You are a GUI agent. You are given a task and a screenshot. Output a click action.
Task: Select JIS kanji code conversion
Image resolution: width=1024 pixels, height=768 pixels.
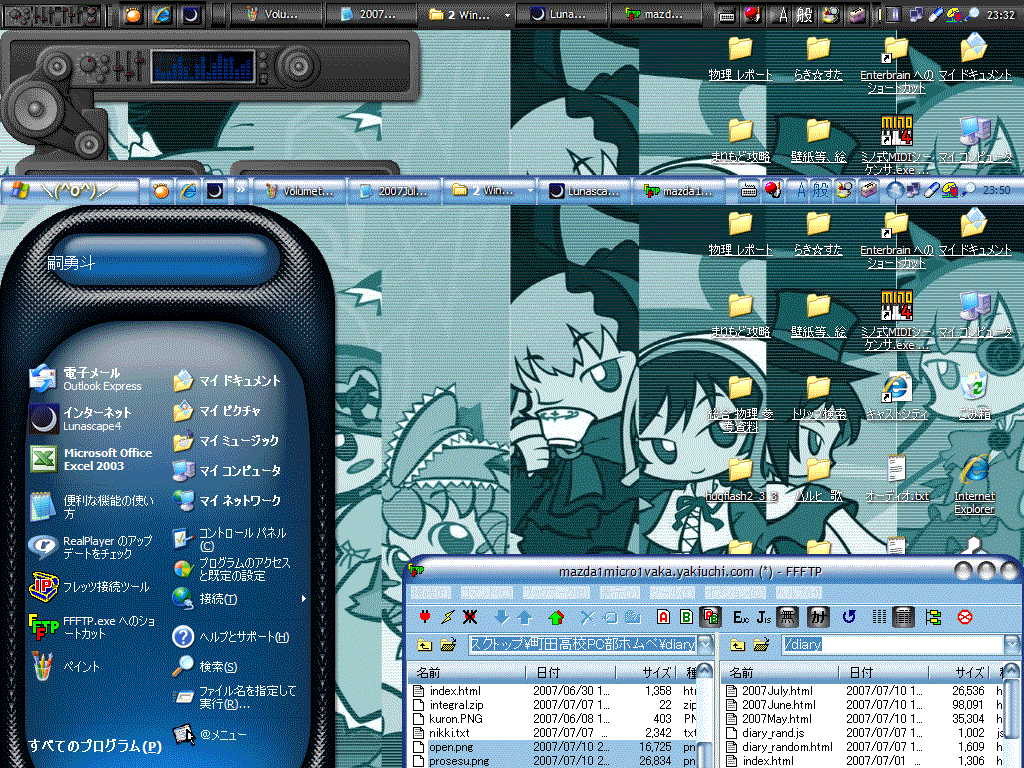coord(763,617)
